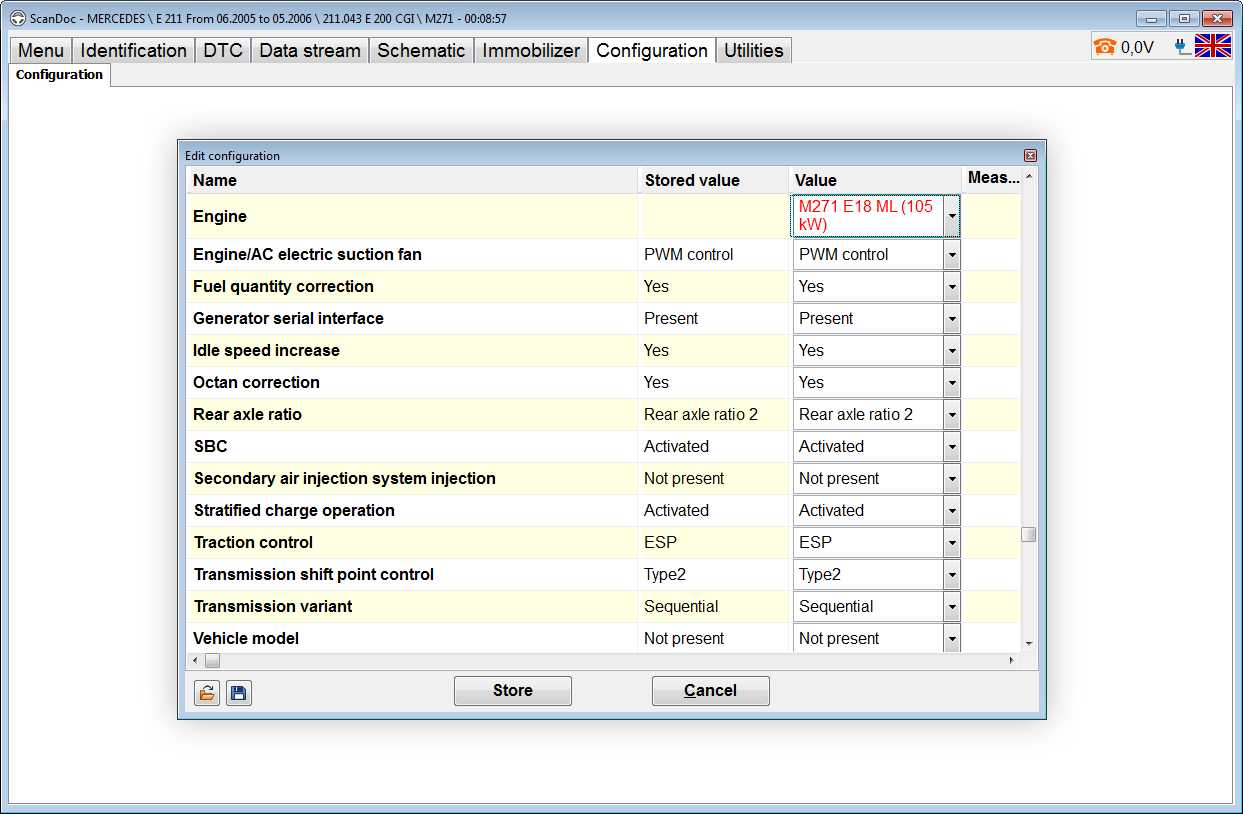Open the SBC value dropdown
The width and height of the screenshot is (1243, 814).
pyautogui.click(x=952, y=447)
